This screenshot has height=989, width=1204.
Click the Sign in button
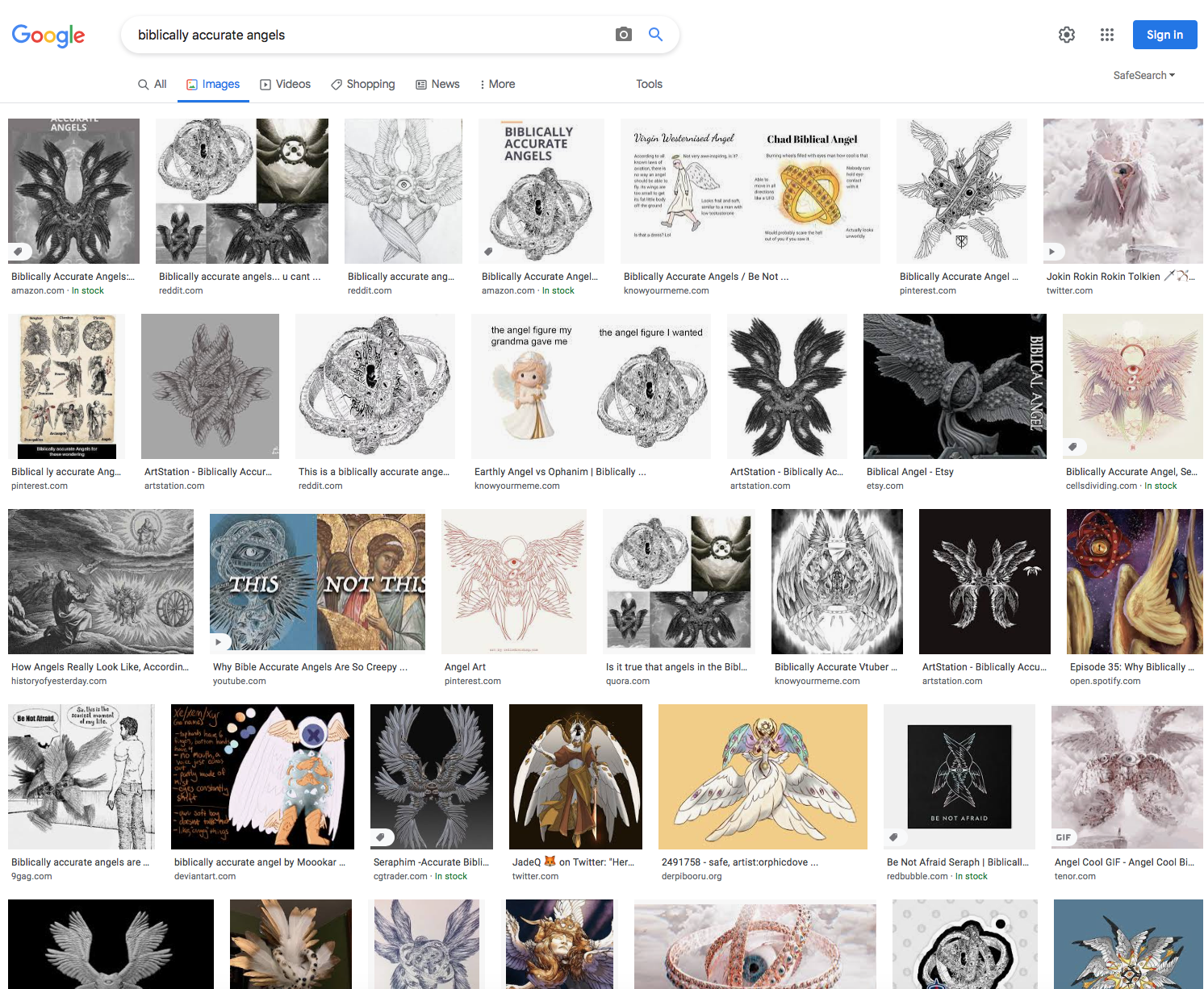tap(1164, 35)
